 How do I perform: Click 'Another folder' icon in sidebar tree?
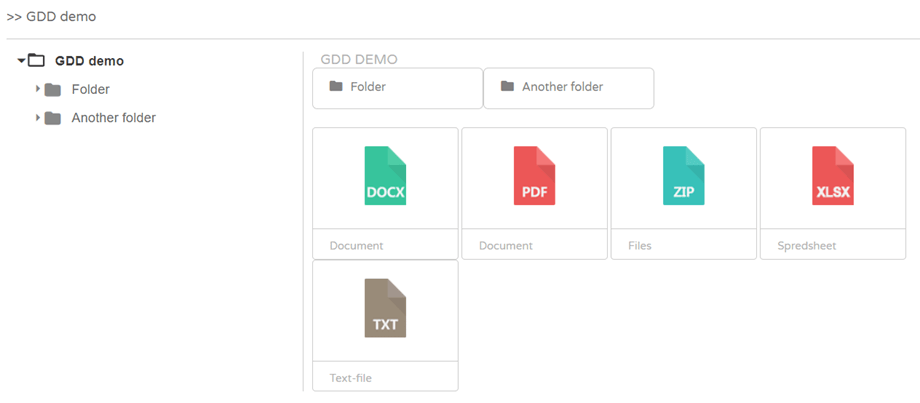coord(53,118)
